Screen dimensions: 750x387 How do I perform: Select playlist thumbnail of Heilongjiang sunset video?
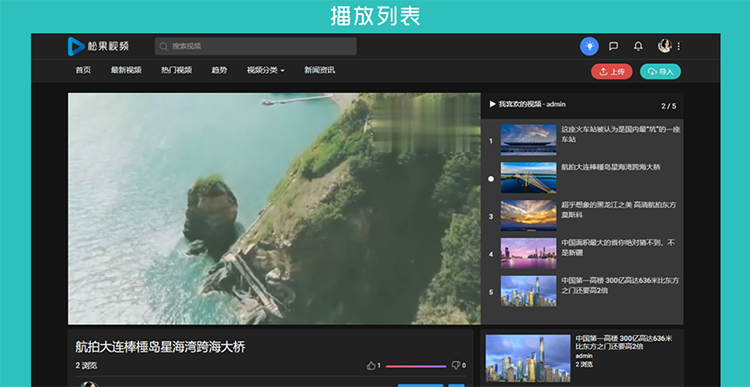tap(529, 215)
